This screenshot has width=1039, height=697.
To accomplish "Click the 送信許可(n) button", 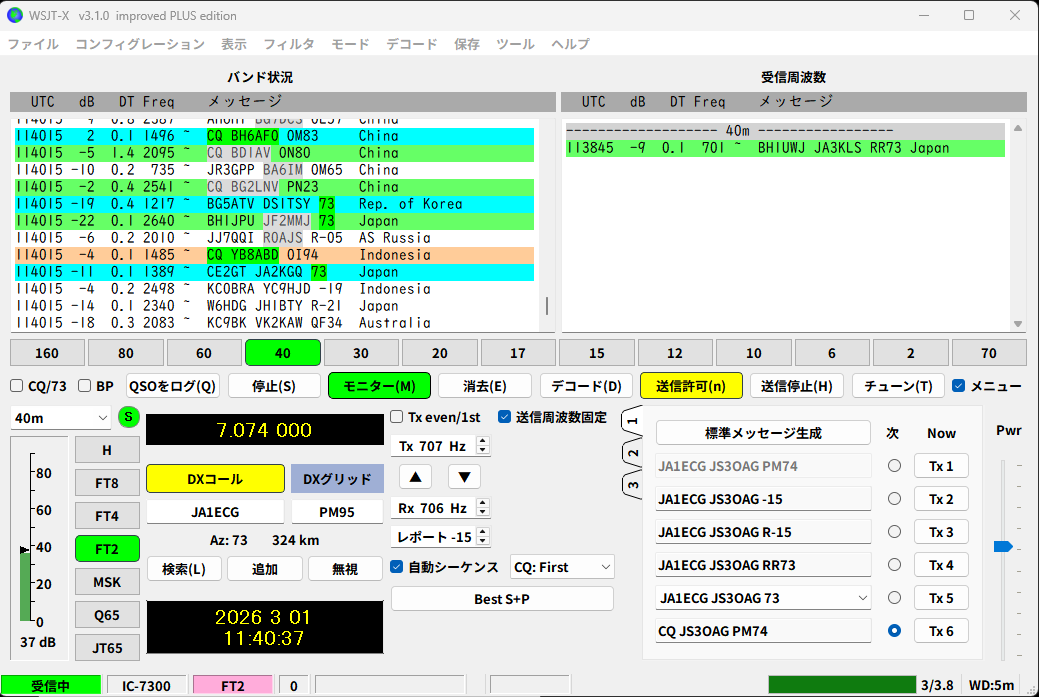I will 691,386.
